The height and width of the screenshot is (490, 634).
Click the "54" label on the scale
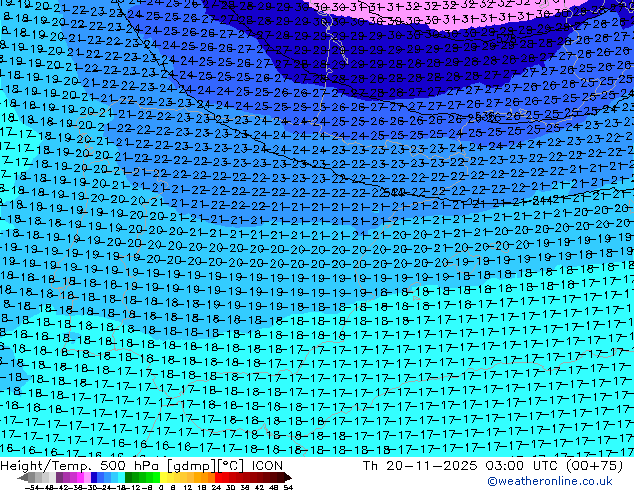(288, 487)
